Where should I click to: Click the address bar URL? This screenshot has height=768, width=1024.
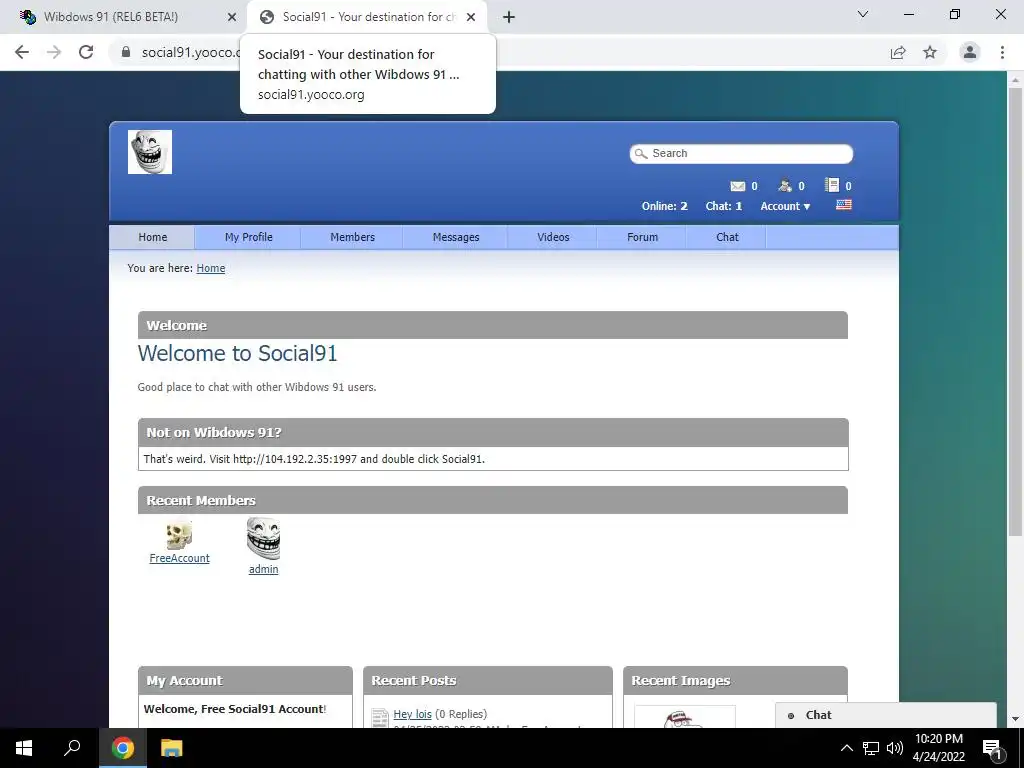[191, 52]
